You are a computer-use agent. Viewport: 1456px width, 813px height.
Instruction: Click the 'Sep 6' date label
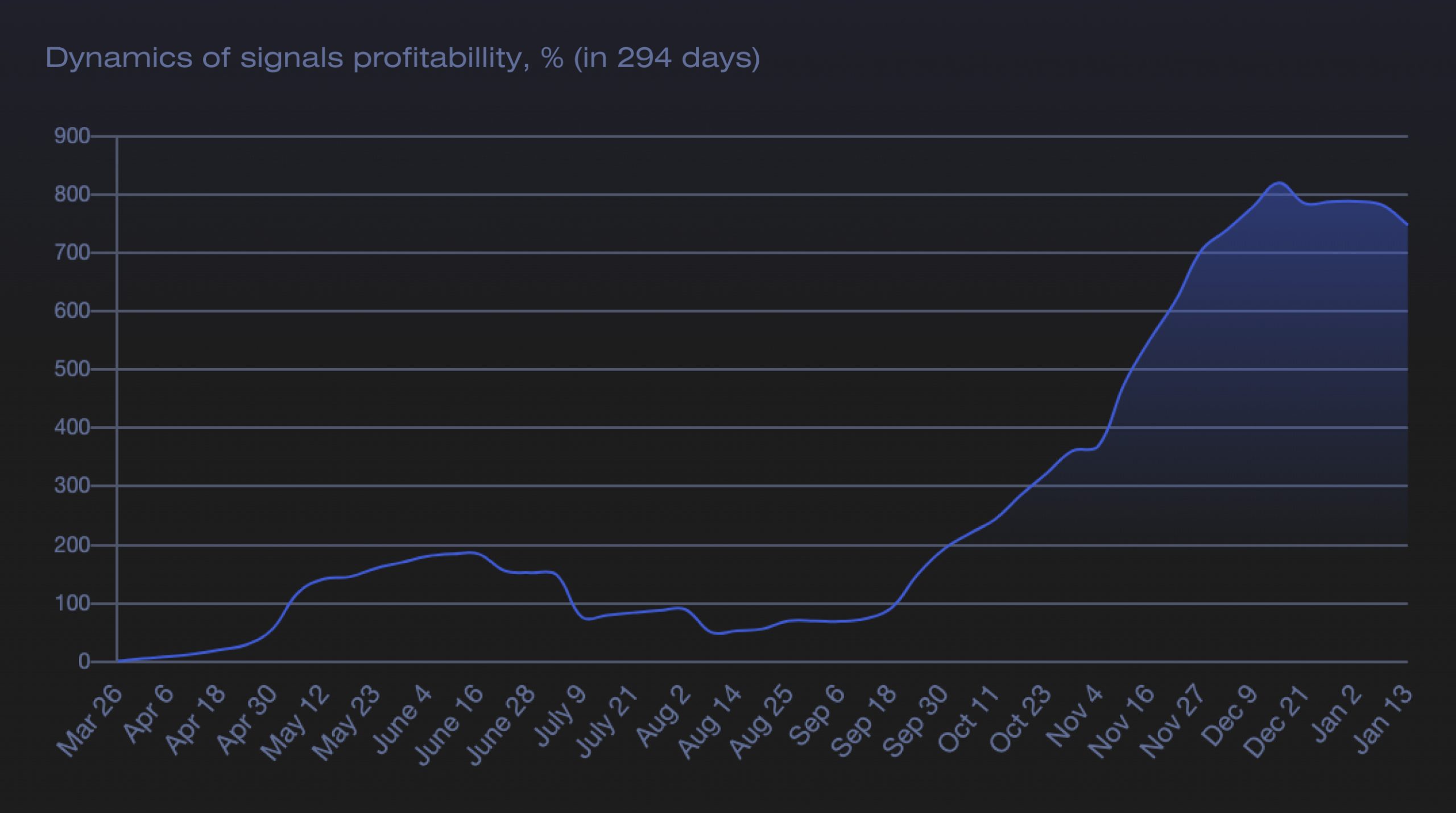pos(818,715)
